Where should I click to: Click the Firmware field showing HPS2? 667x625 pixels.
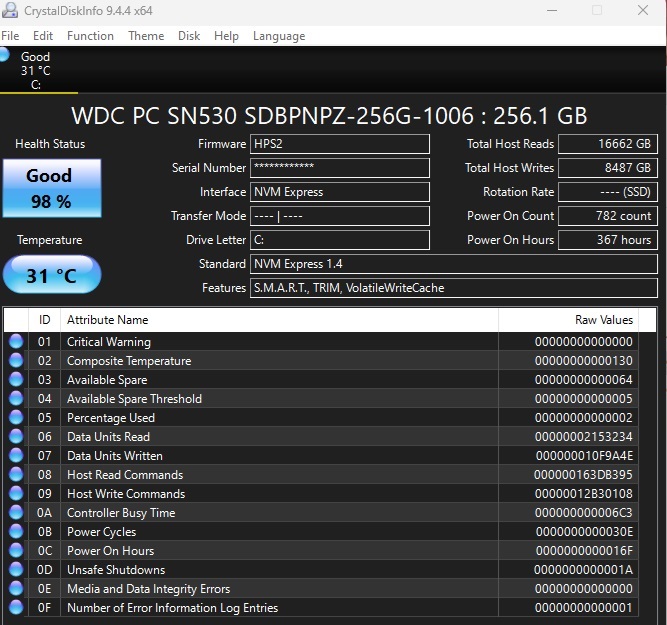click(339, 144)
